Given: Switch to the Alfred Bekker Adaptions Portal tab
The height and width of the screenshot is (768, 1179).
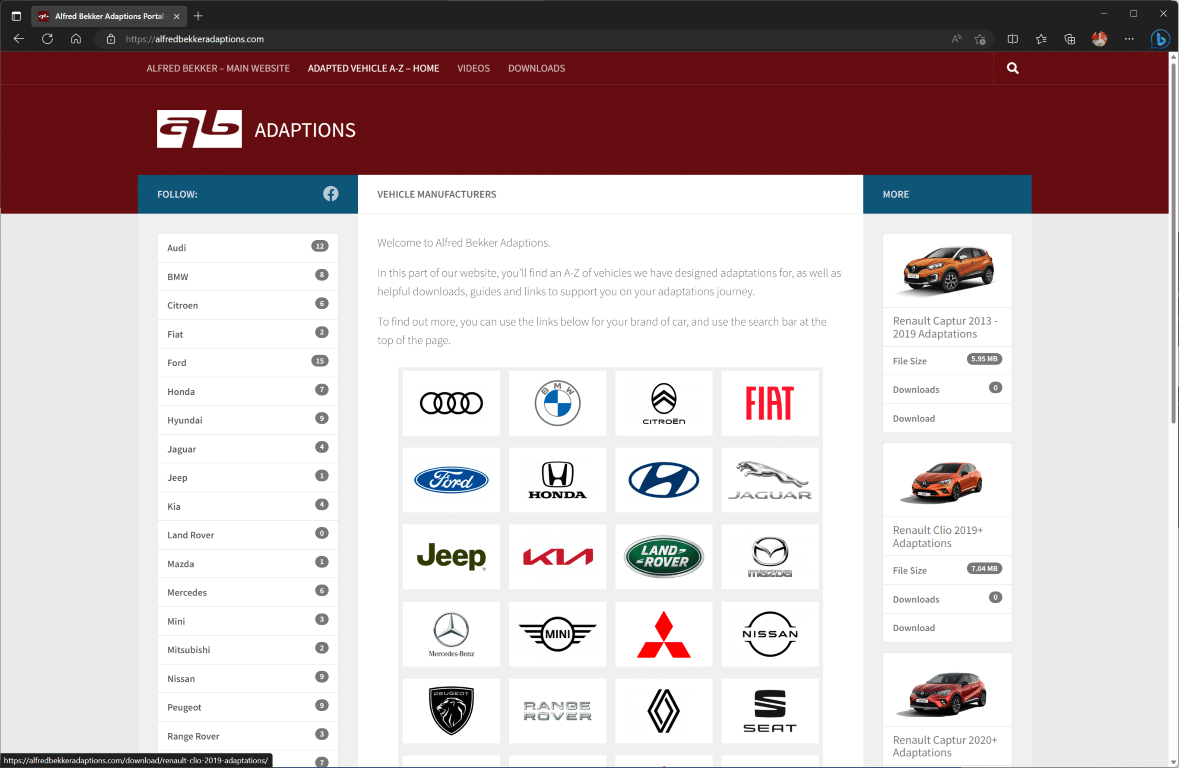Looking at the screenshot, I should point(110,16).
